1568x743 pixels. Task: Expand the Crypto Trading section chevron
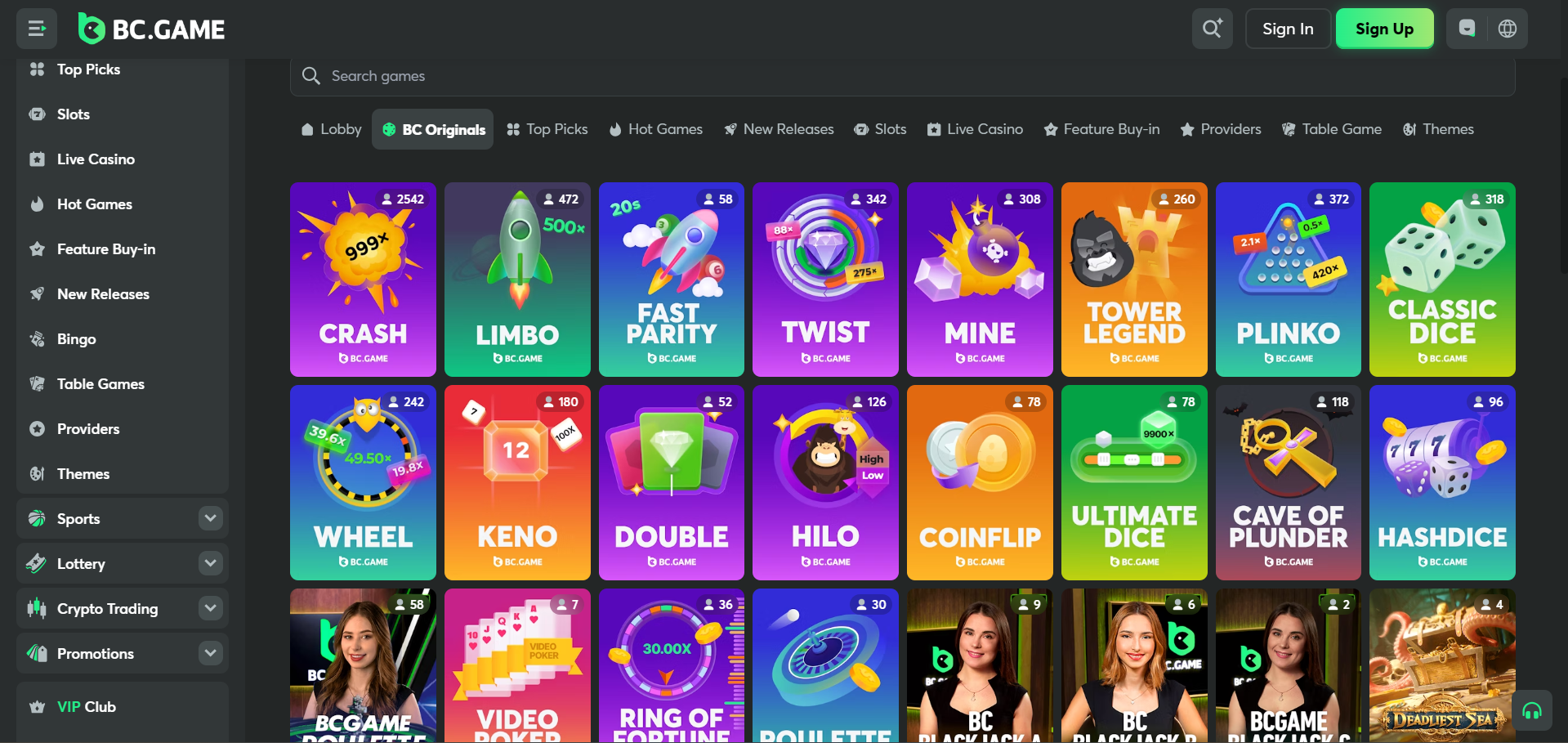point(210,608)
